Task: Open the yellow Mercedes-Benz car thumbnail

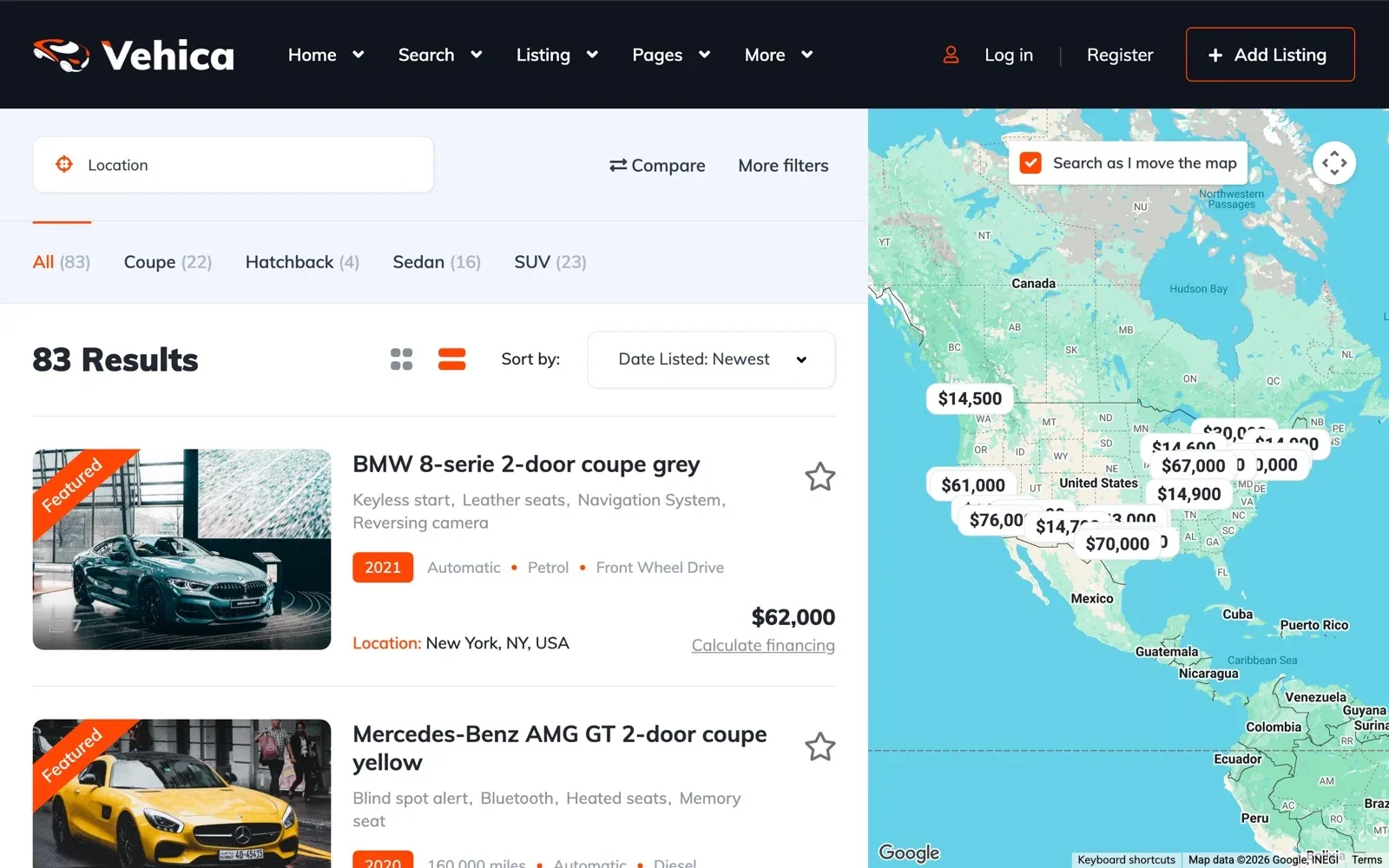Action: pos(181,793)
